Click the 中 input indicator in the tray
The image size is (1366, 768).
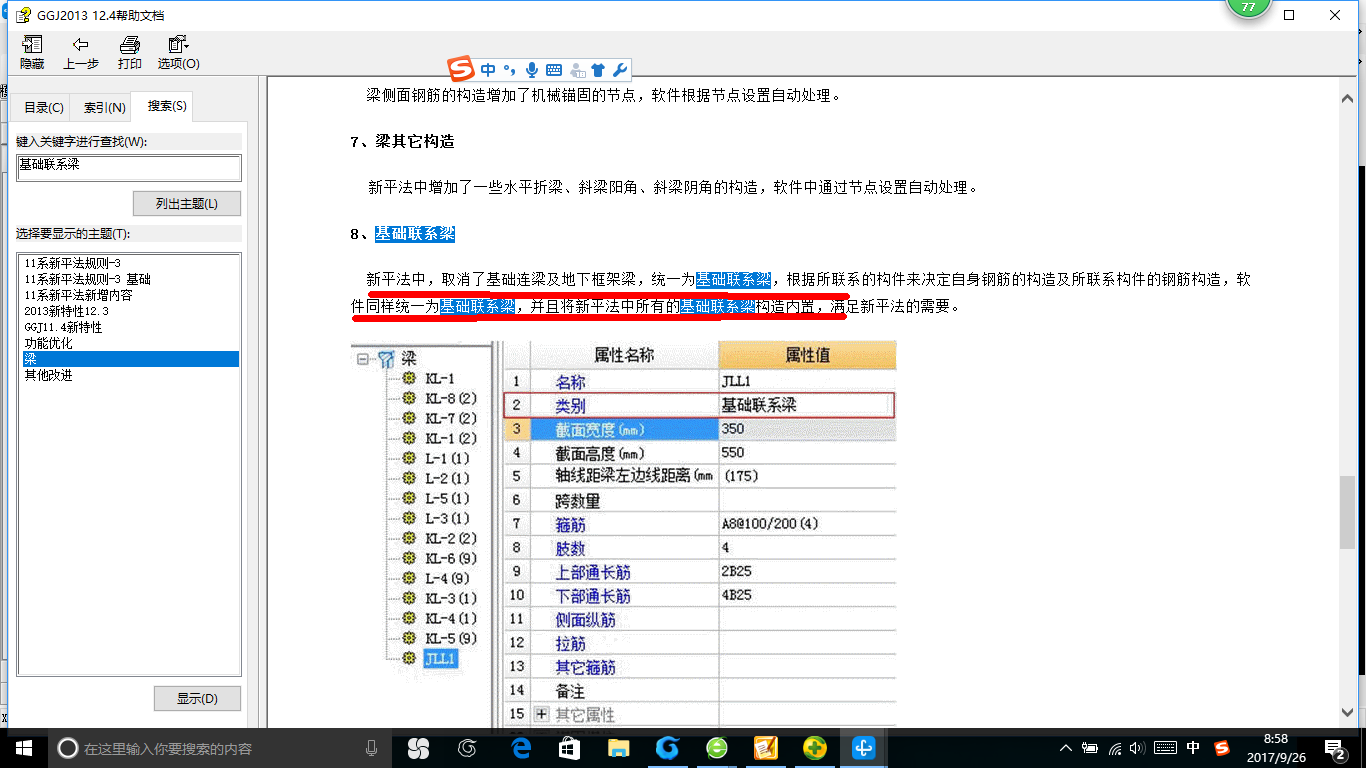tap(1194, 747)
